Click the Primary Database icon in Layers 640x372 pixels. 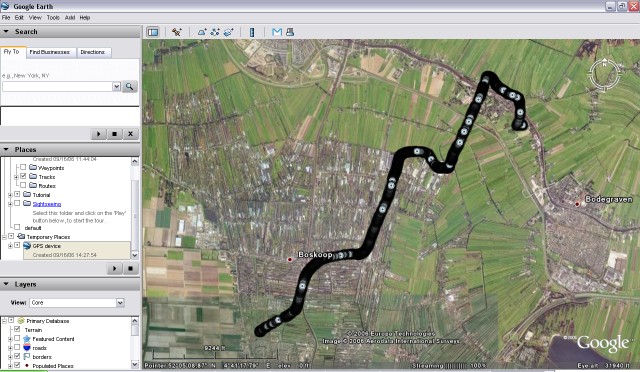[x=21, y=321]
